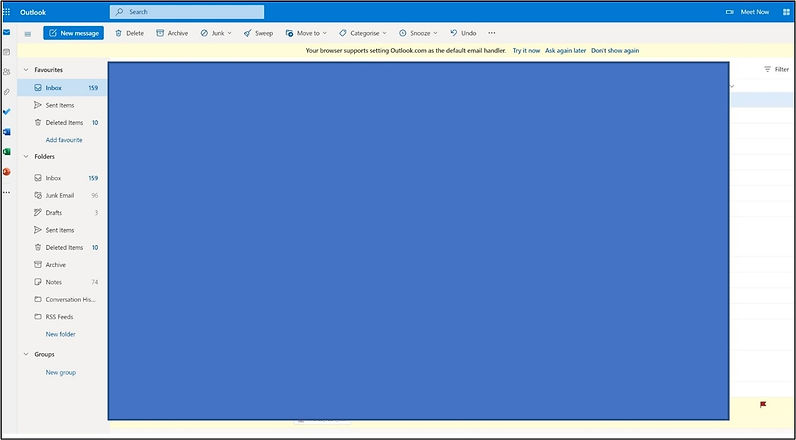Select Sent Items under Favourites
This screenshot has width=796, height=440.
(x=62, y=105)
